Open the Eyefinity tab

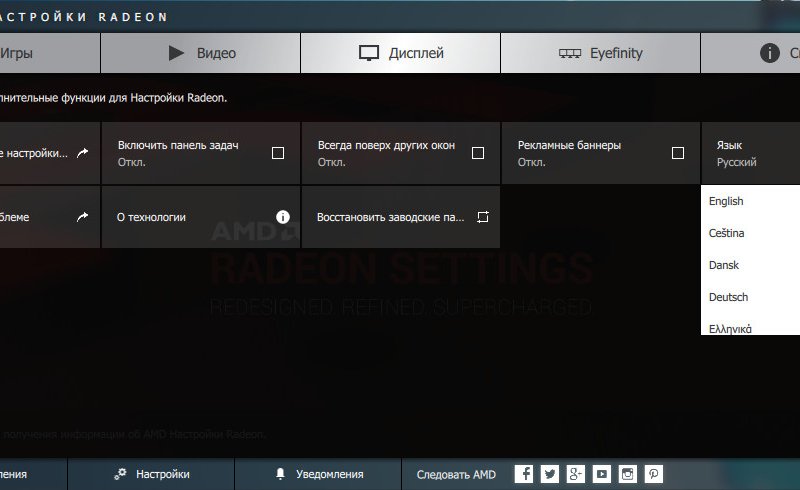[x=601, y=53]
